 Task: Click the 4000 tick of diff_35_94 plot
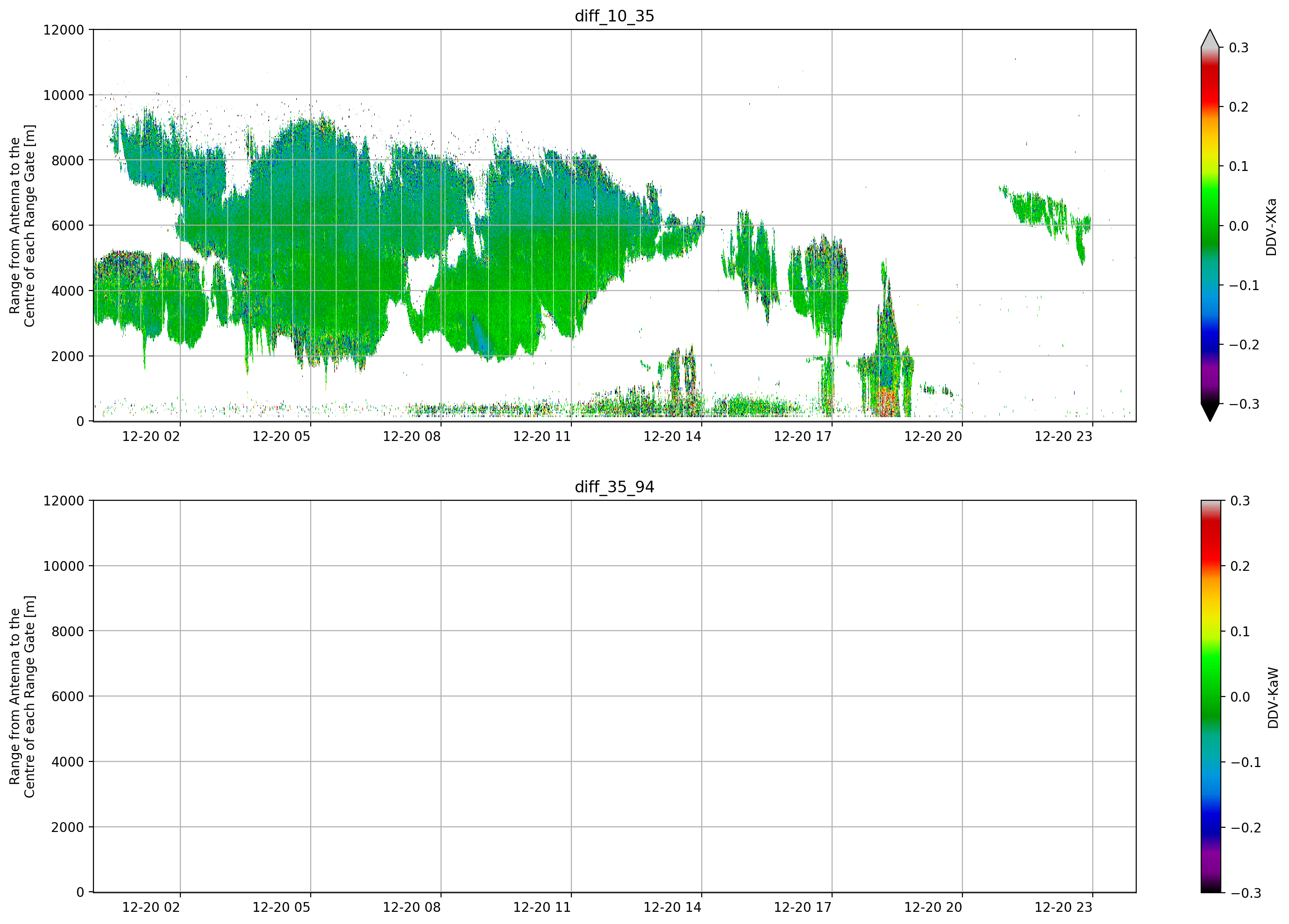click(68, 762)
